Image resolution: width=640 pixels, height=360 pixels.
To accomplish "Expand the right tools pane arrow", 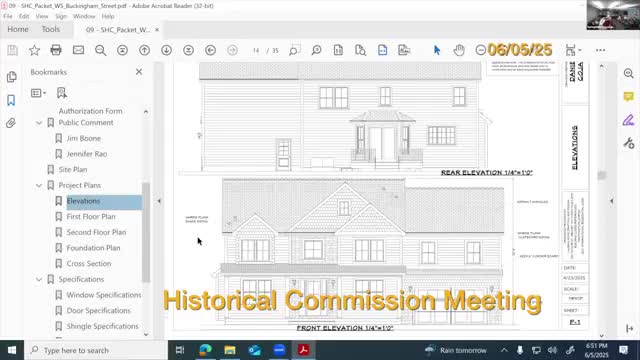I will coord(611,201).
